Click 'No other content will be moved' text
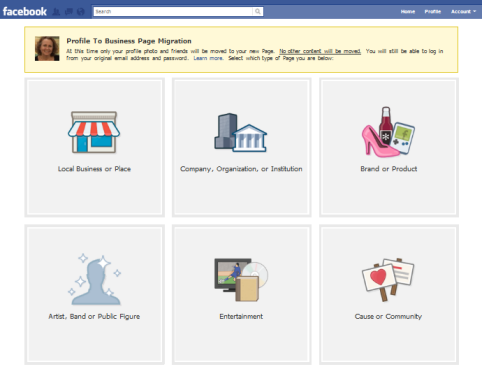The height and width of the screenshot is (380, 482). click(320, 51)
